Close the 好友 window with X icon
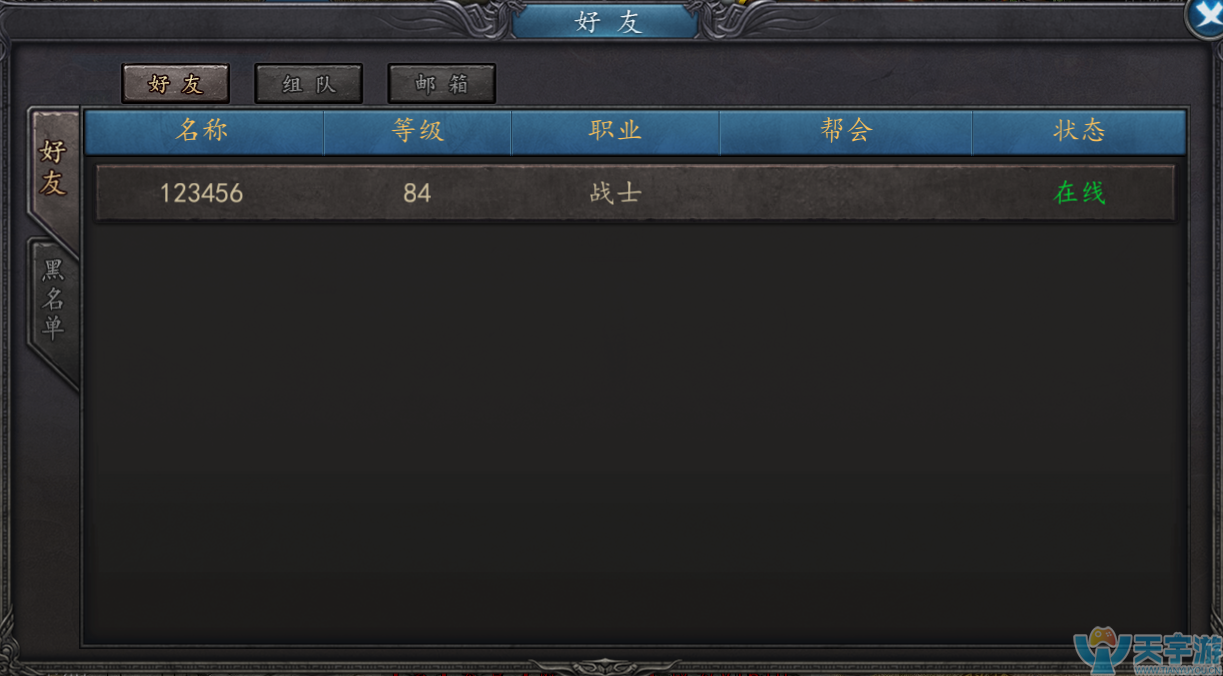The height and width of the screenshot is (676, 1223). [x=1205, y=15]
